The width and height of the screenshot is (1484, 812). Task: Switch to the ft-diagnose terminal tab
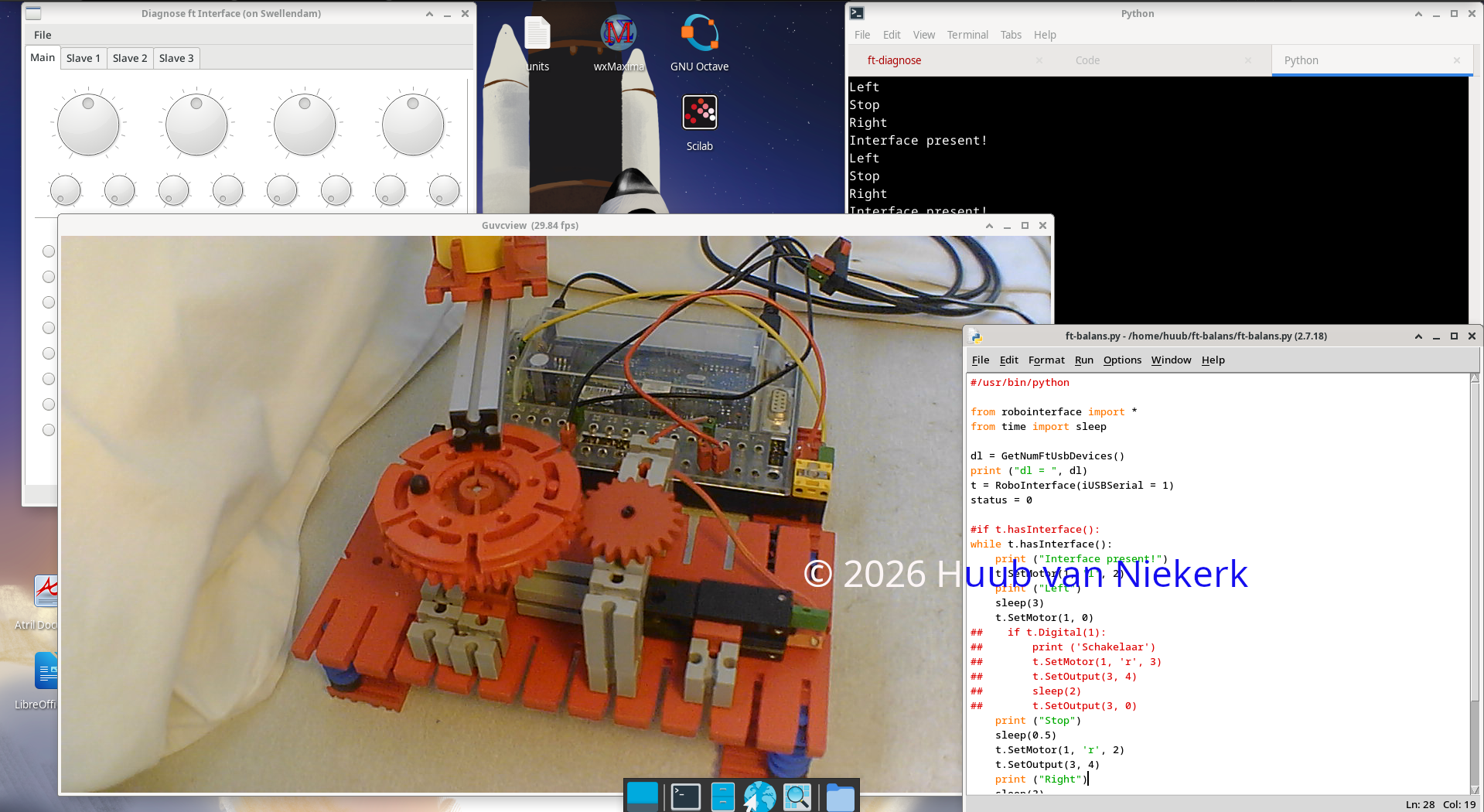click(894, 60)
